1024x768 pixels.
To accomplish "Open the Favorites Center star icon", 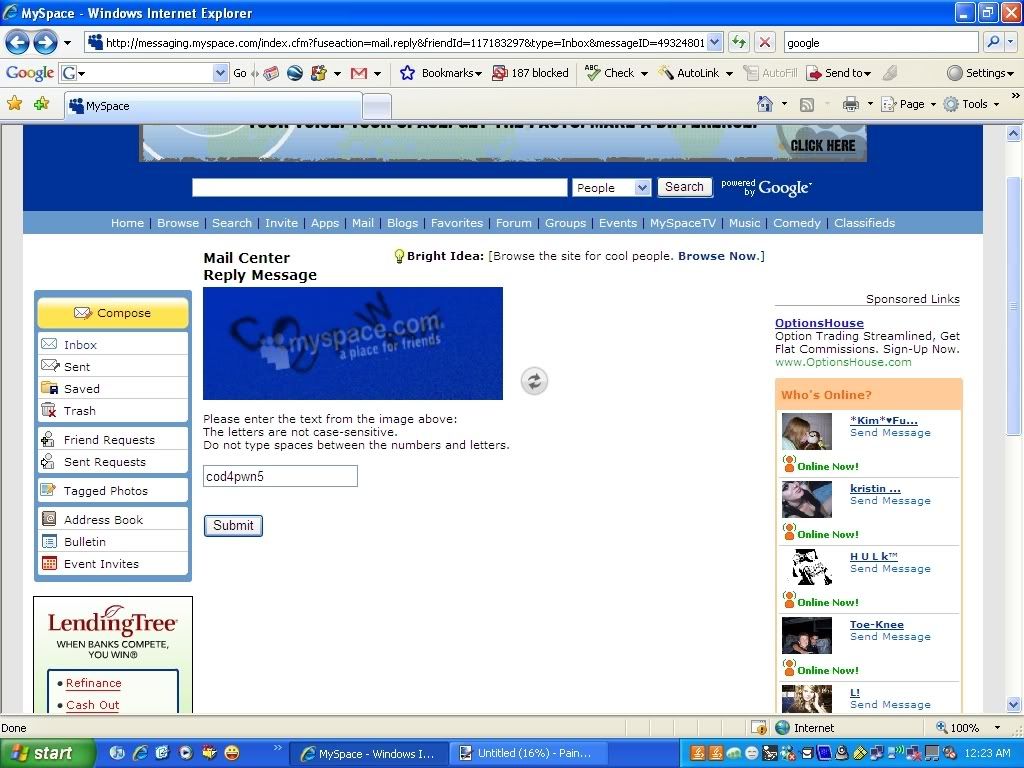I will pos(14,103).
